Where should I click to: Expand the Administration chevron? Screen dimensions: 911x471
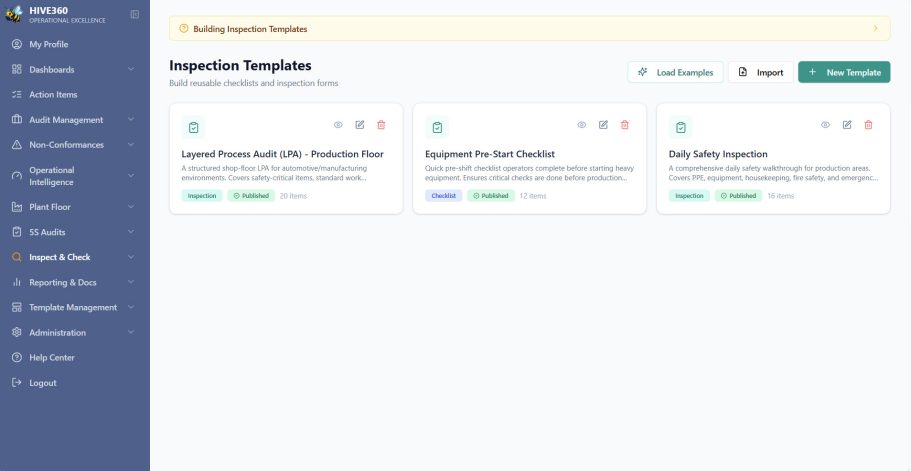(x=131, y=332)
